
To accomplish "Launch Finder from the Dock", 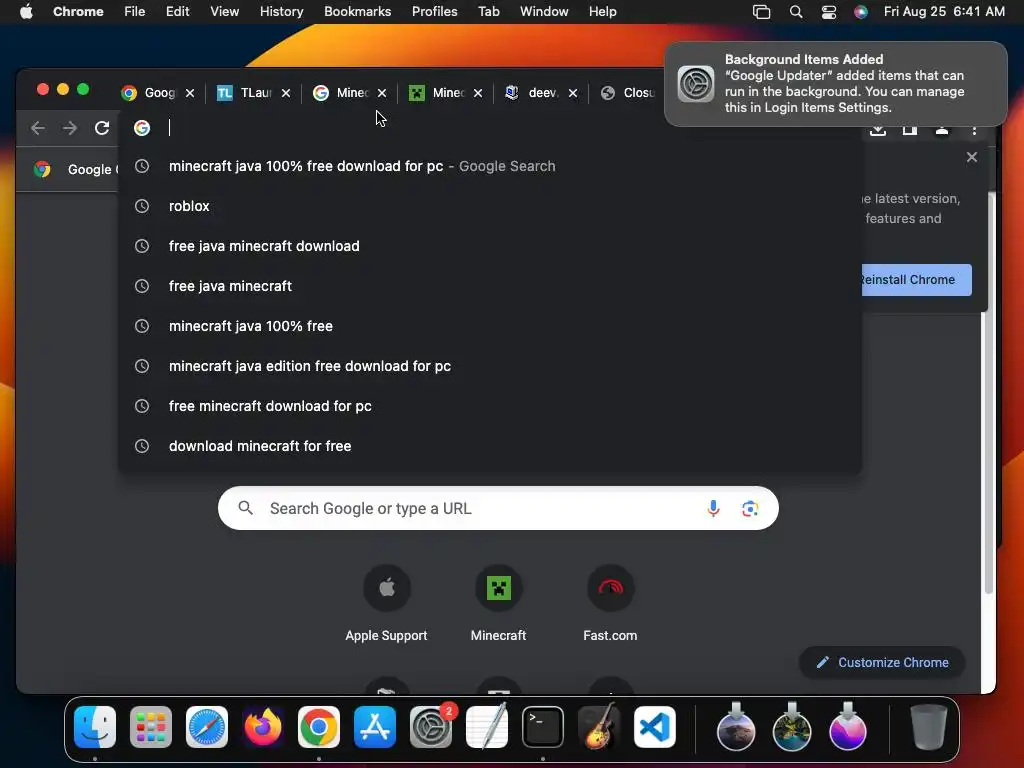I will pyautogui.click(x=95, y=727).
